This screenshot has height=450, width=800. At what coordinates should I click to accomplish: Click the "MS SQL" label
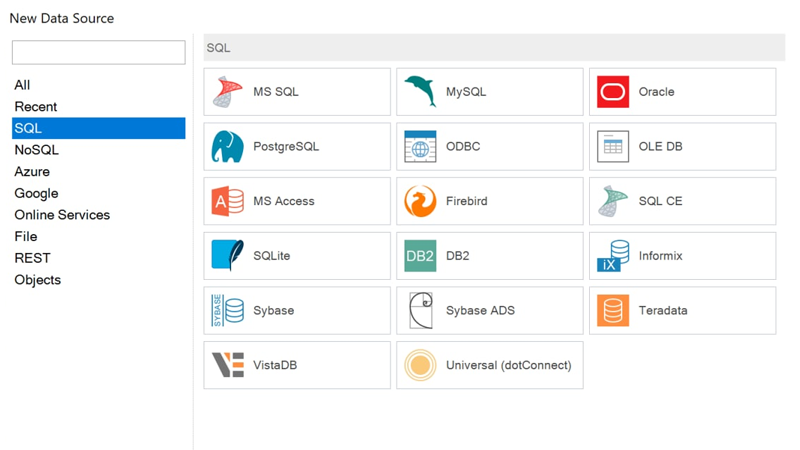[276, 92]
